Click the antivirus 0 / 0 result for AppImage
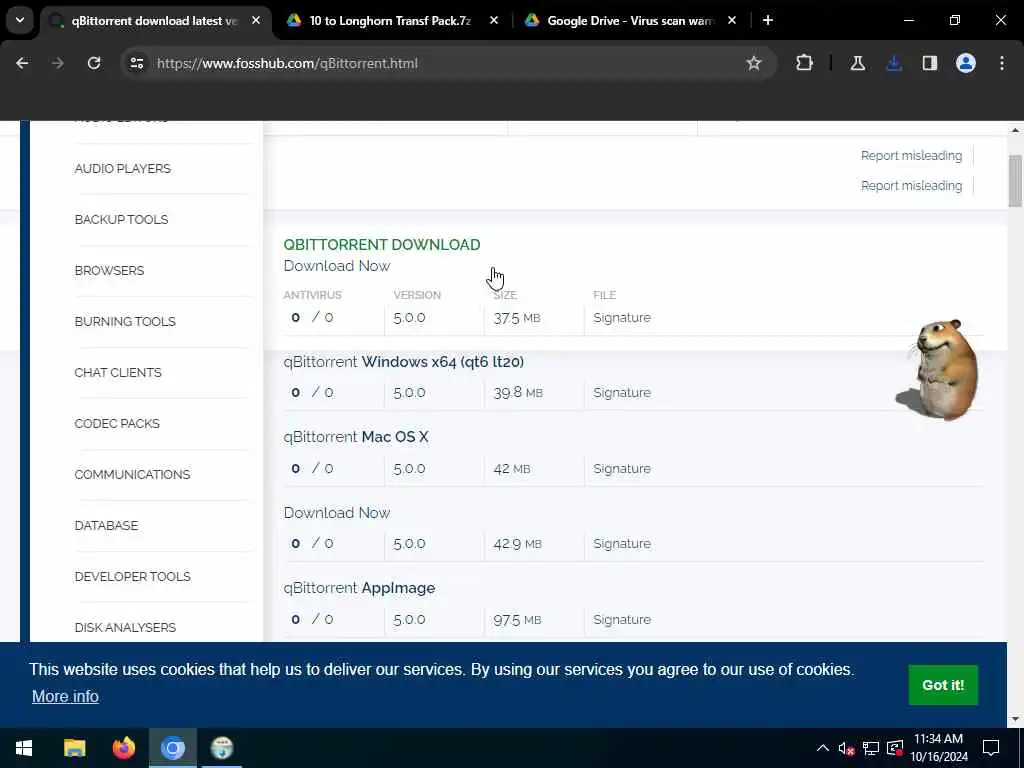The width and height of the screenshot is (1024, 768). pyautogui.click(x=312, y=619)
